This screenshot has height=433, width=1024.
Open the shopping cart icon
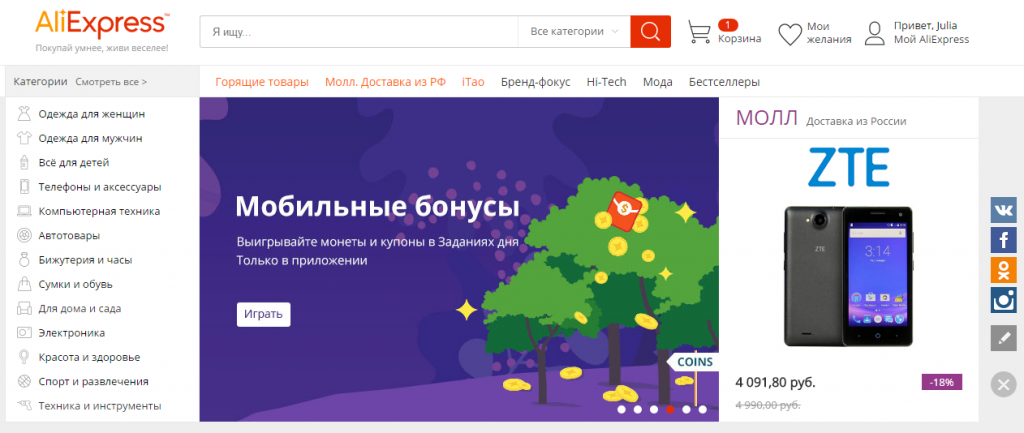[699, 33]
